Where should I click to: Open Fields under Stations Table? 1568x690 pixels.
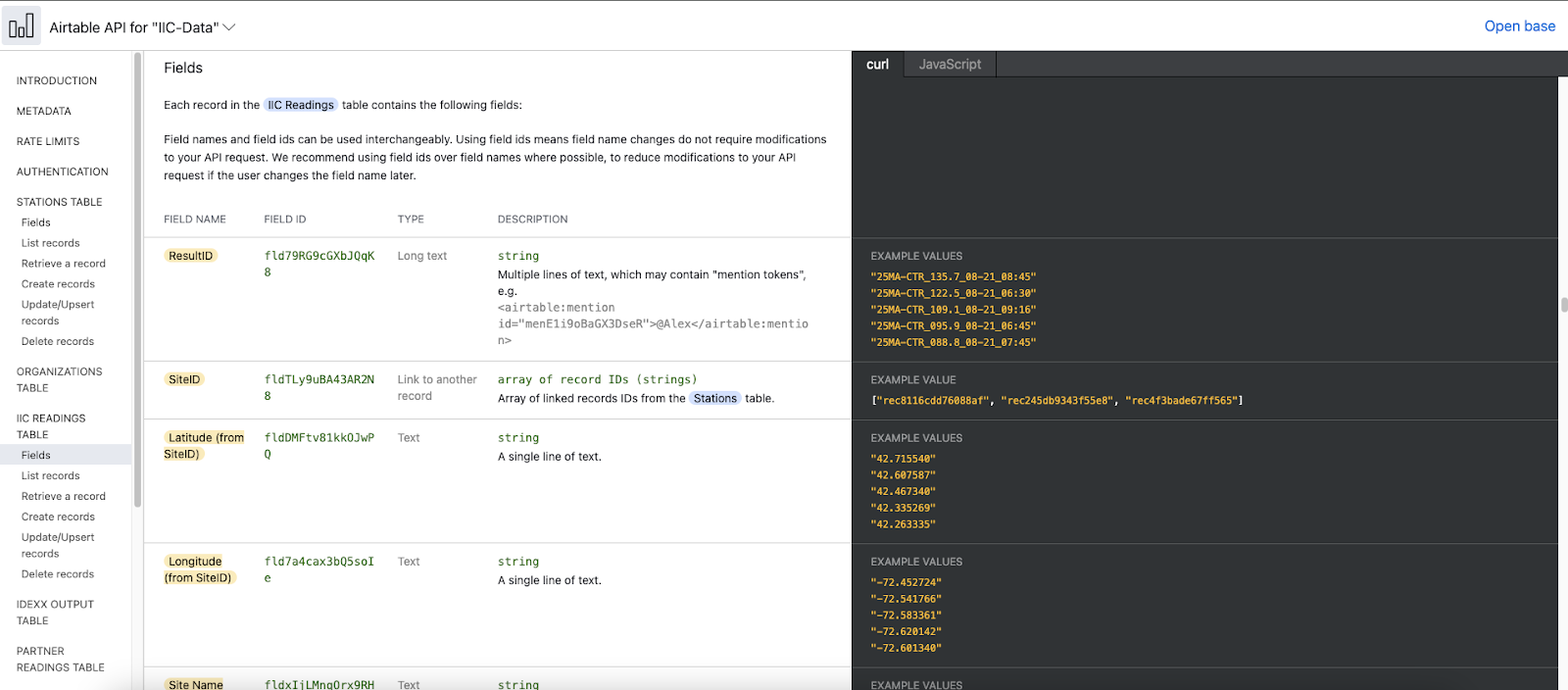point(36,223)
